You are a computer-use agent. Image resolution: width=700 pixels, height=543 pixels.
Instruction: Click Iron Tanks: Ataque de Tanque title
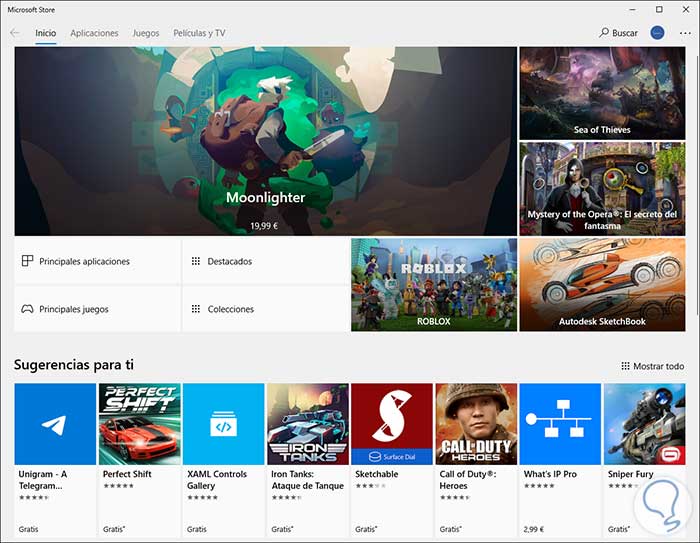tap(308, 480)
